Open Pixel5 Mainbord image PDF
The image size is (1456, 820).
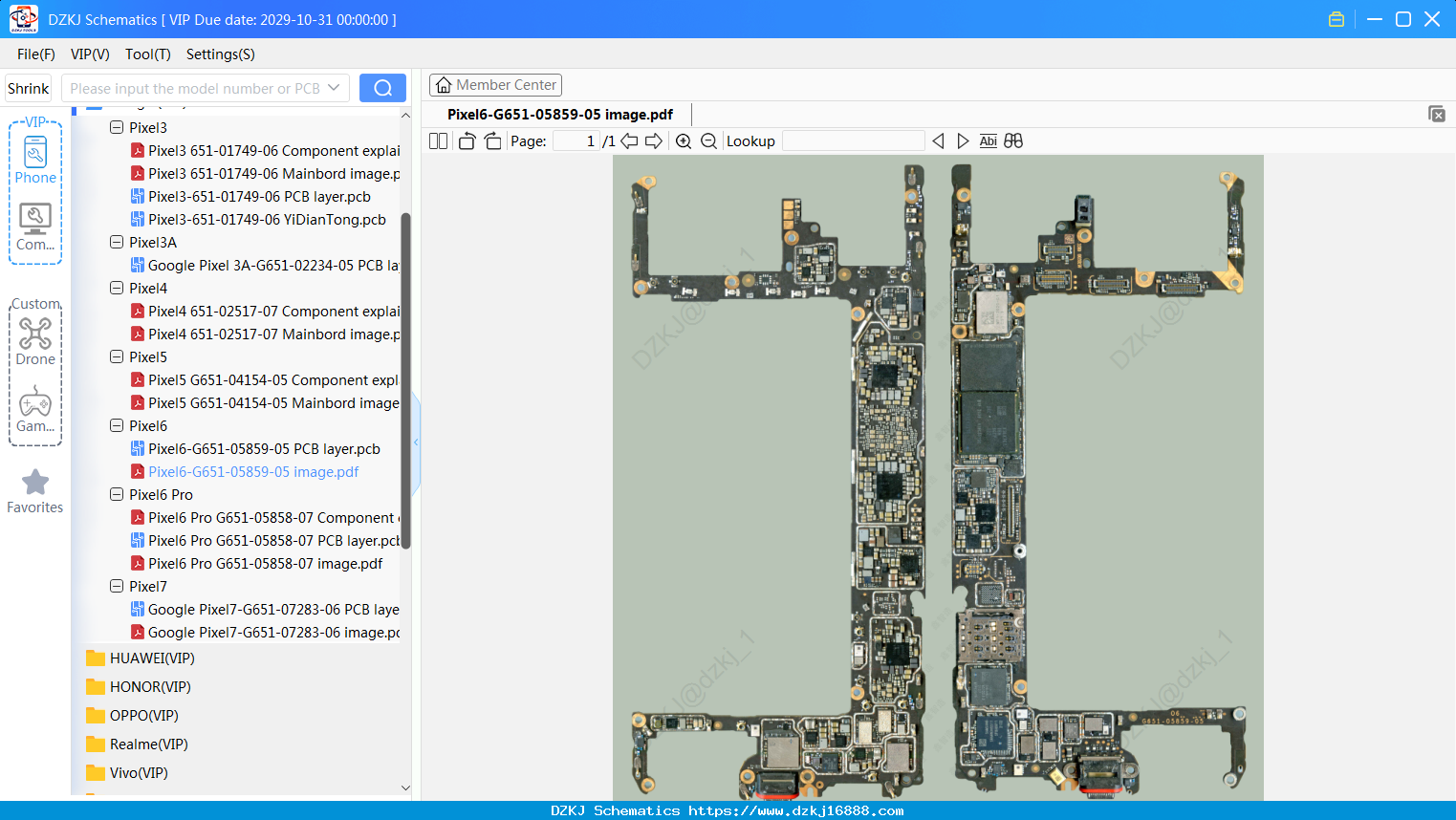(266, 403)
